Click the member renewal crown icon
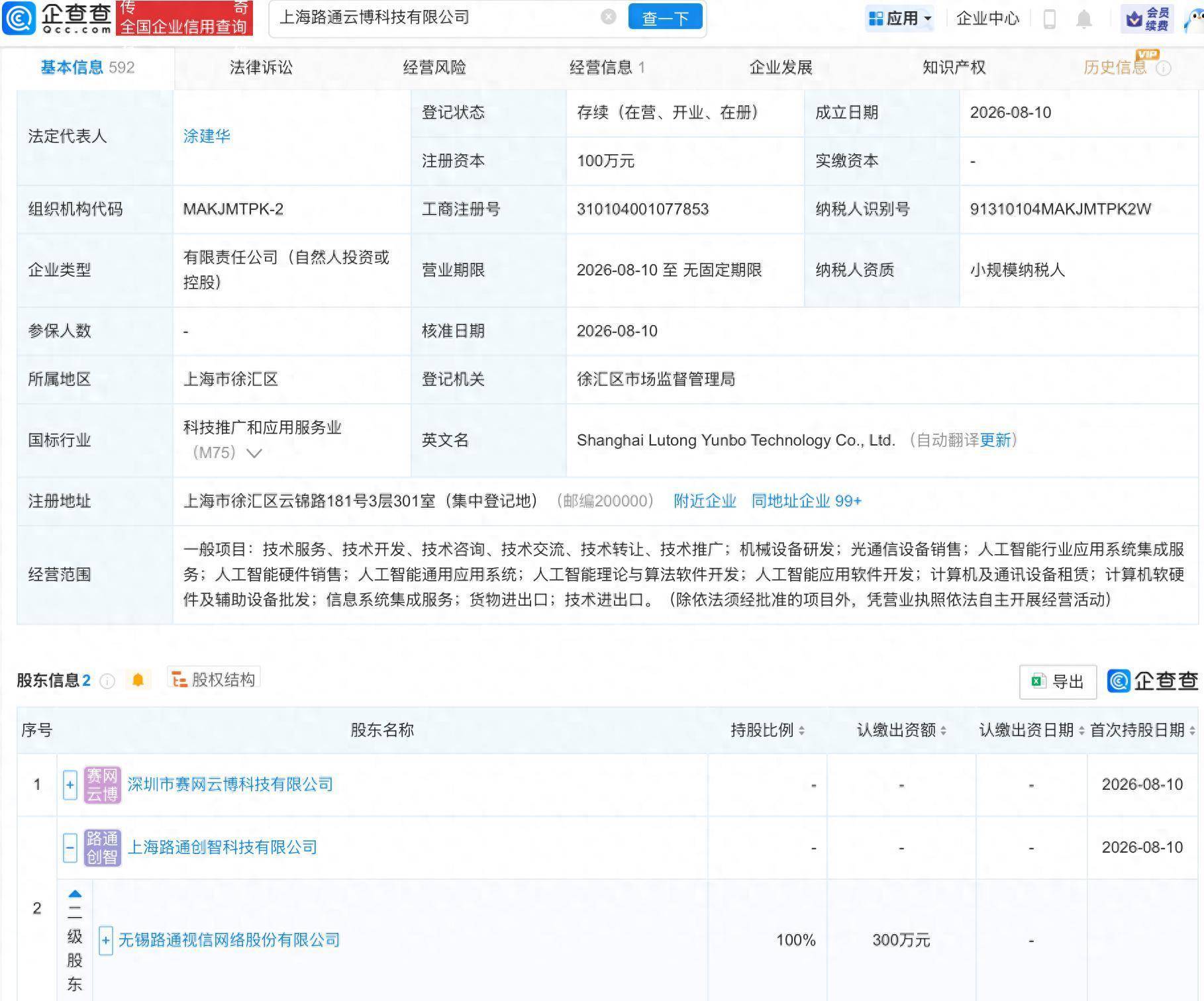Image resolution: width=1204 pixels, height=1001 pixels. coord(1134,19)
